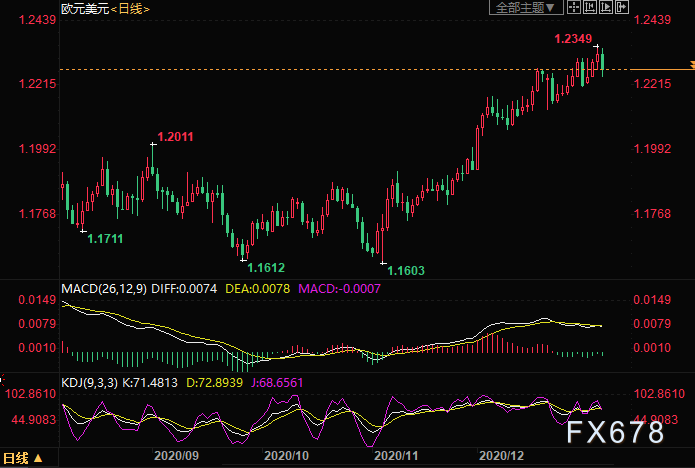Click the vertical range measure icon
Screen dimensions: 695x468
pyautogui.click(x=590, y=7)
